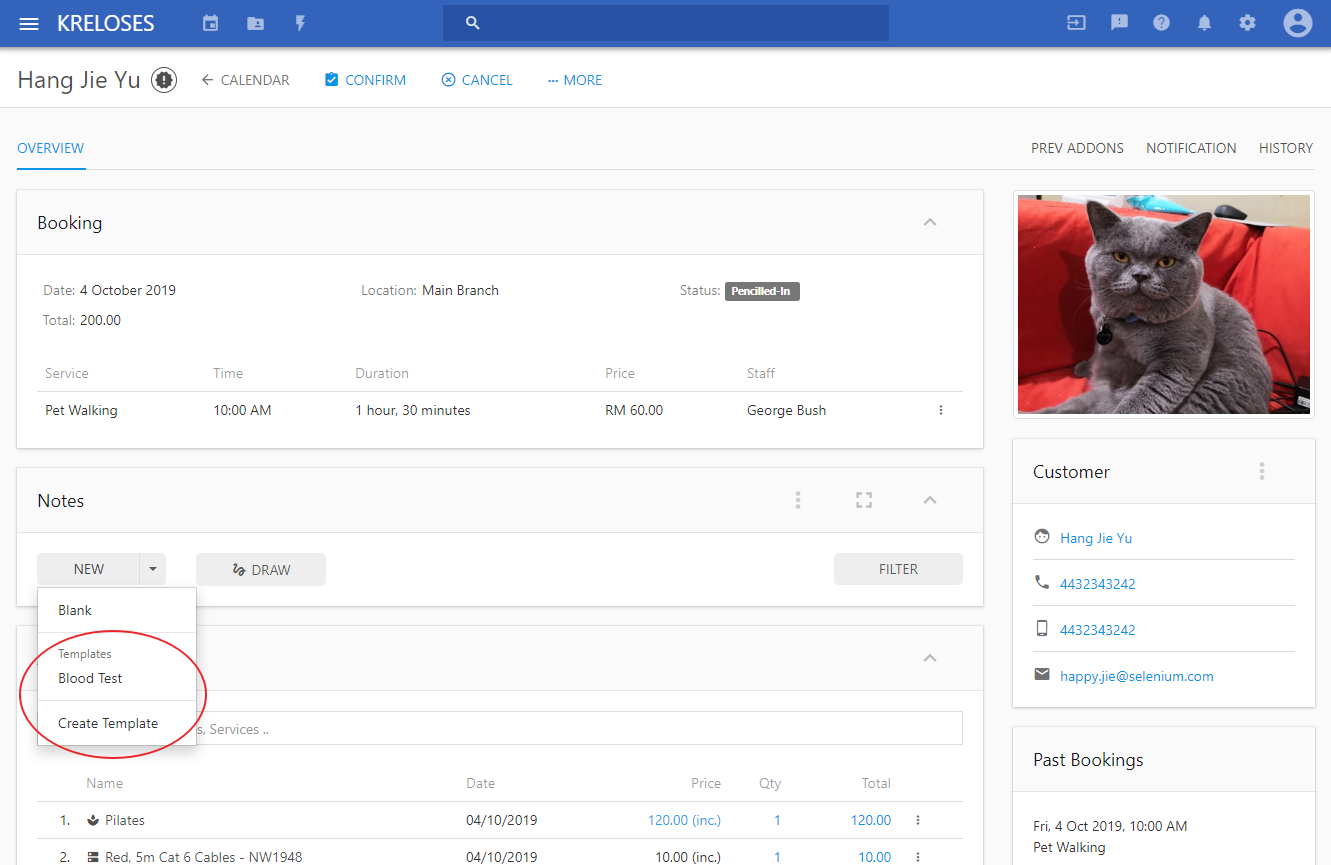Open the settings gear
The height and width of the screenshot is (865, 1331).
pos(1247,23)
